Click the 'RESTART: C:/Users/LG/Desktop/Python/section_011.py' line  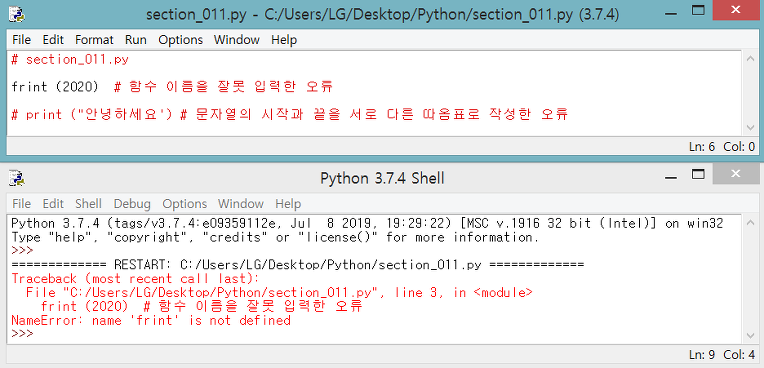tap(297, 265)
